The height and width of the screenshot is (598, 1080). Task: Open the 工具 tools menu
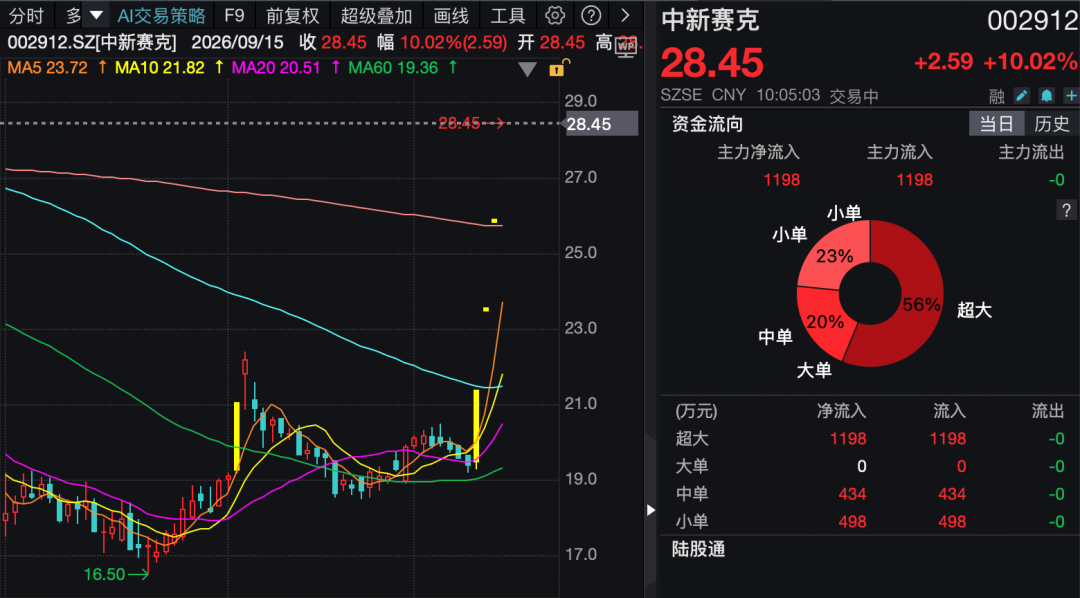(508, 15)
